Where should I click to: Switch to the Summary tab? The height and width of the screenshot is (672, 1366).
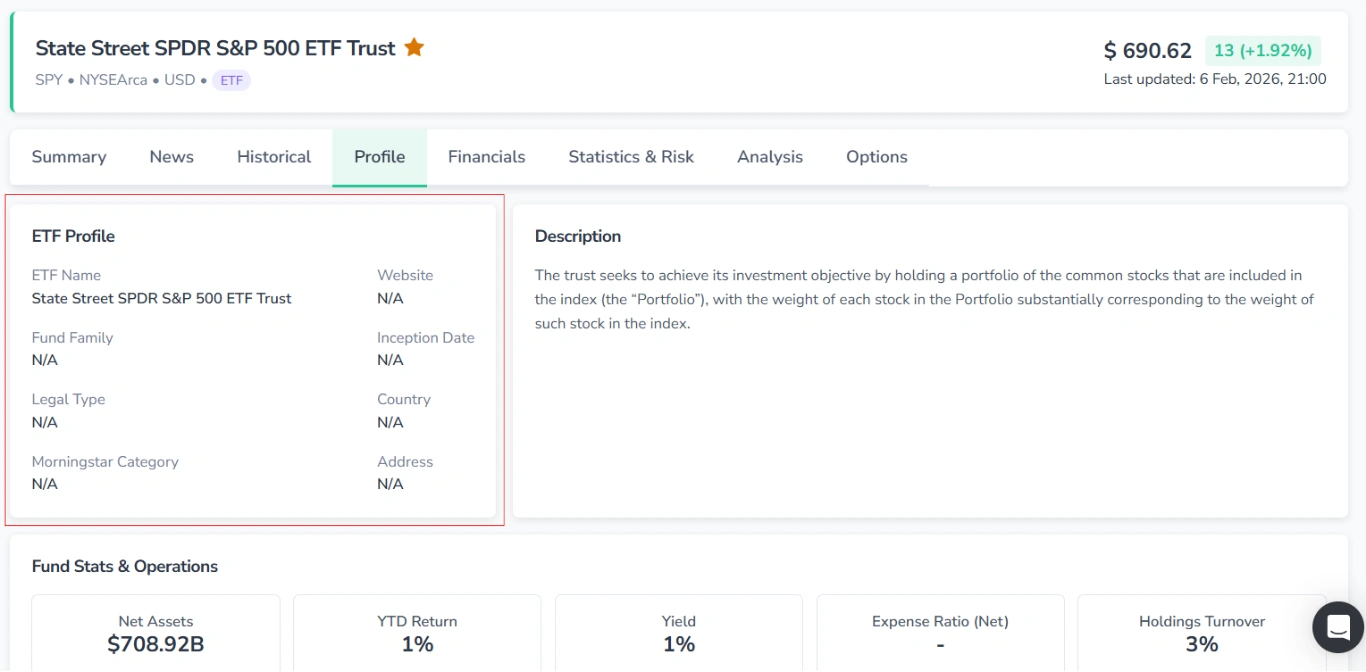point(68,157)
